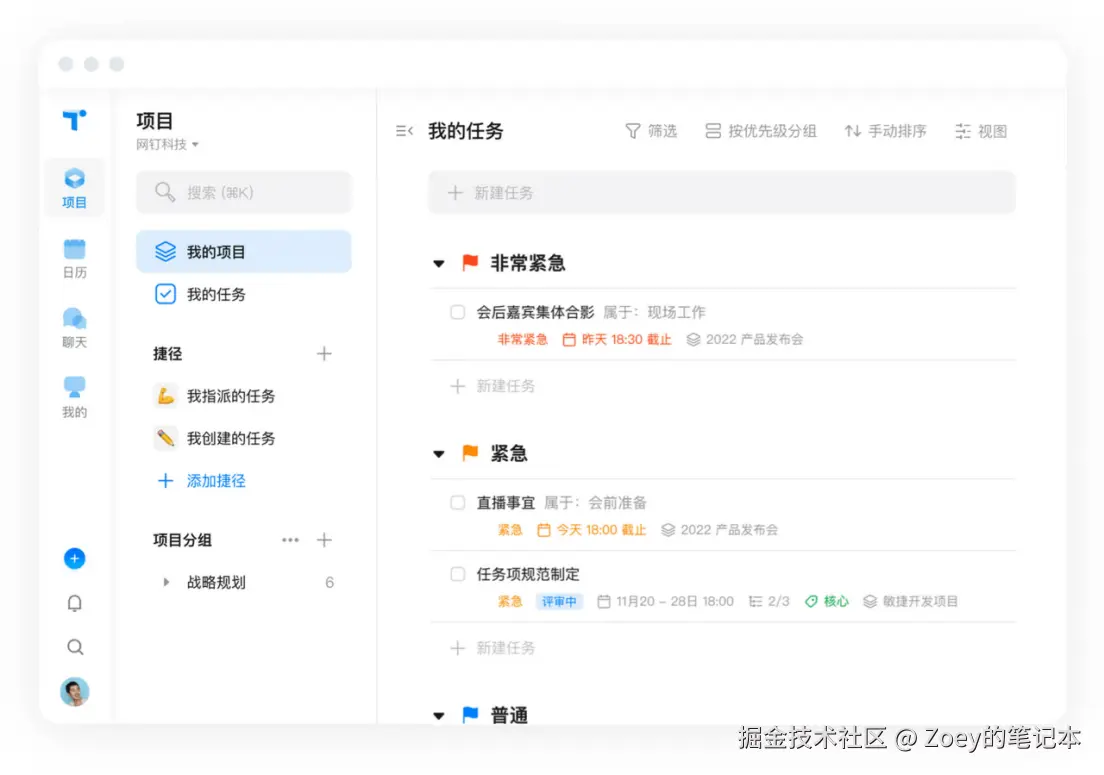1104x775 pixels.
Task: Click the 紧急 tag on 任务项规范制定
Action: [510, 601]
